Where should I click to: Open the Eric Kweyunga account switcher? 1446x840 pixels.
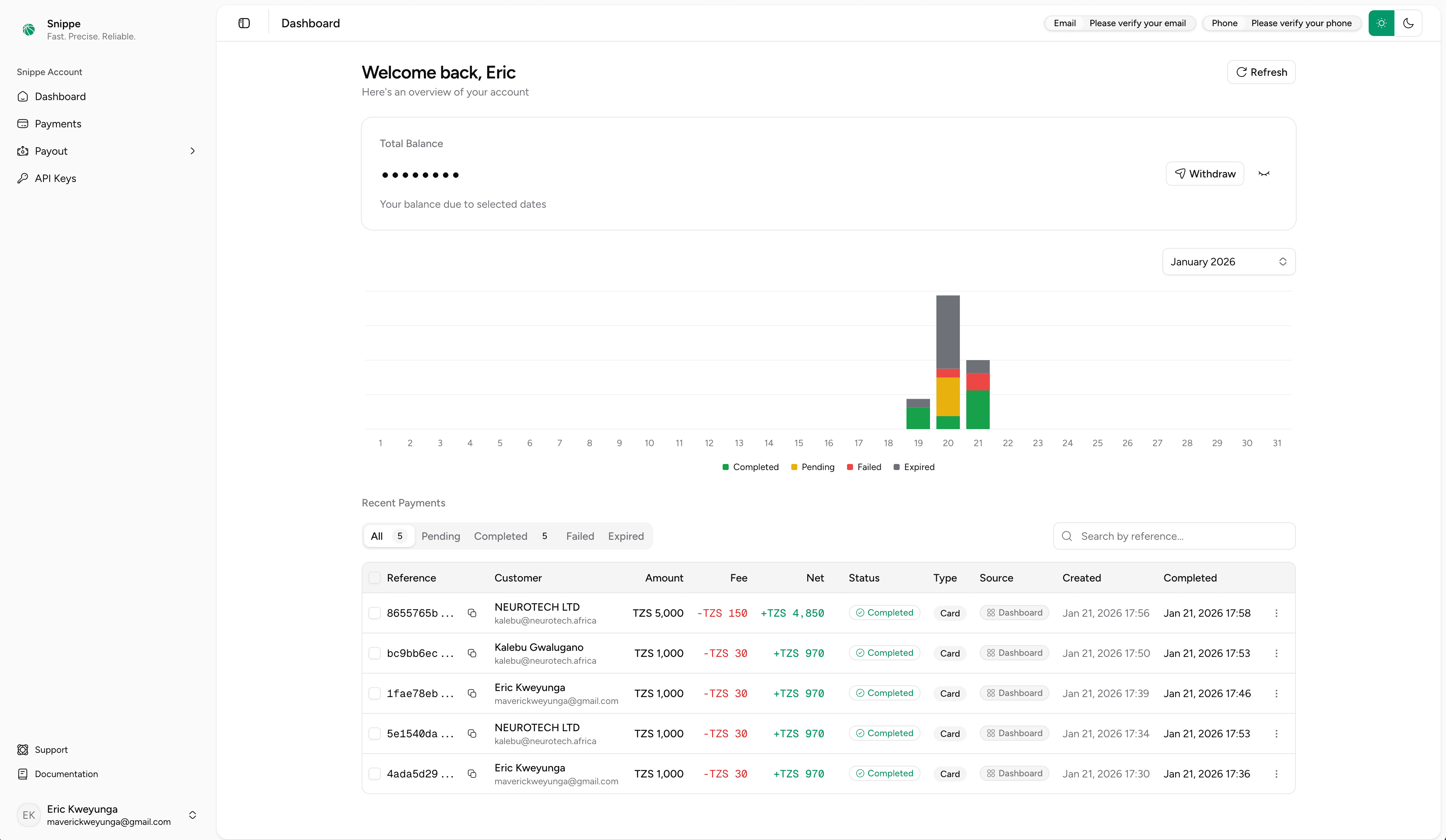[193, 815]
